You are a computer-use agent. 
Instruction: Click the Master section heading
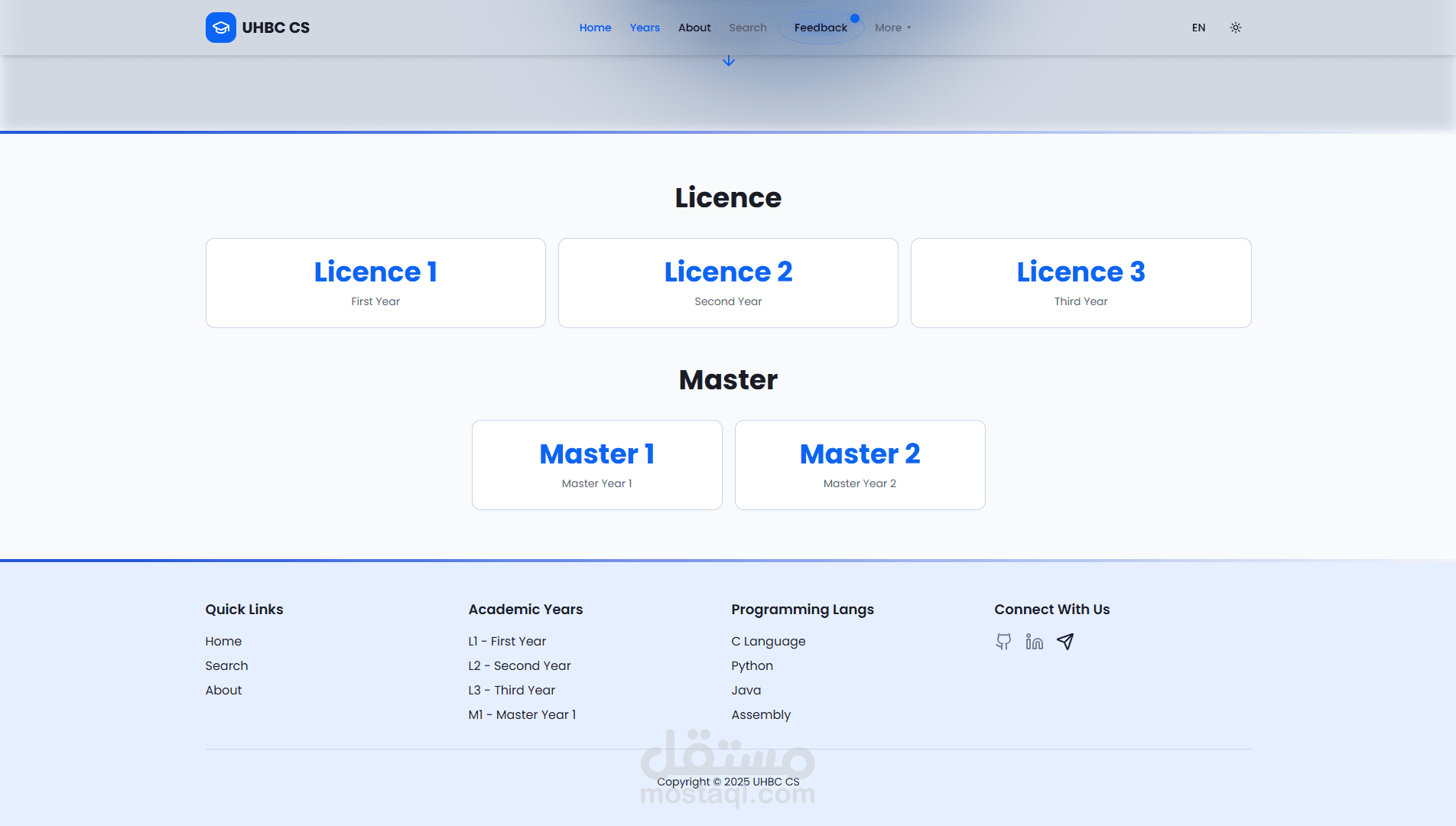(x=728, y=379)
